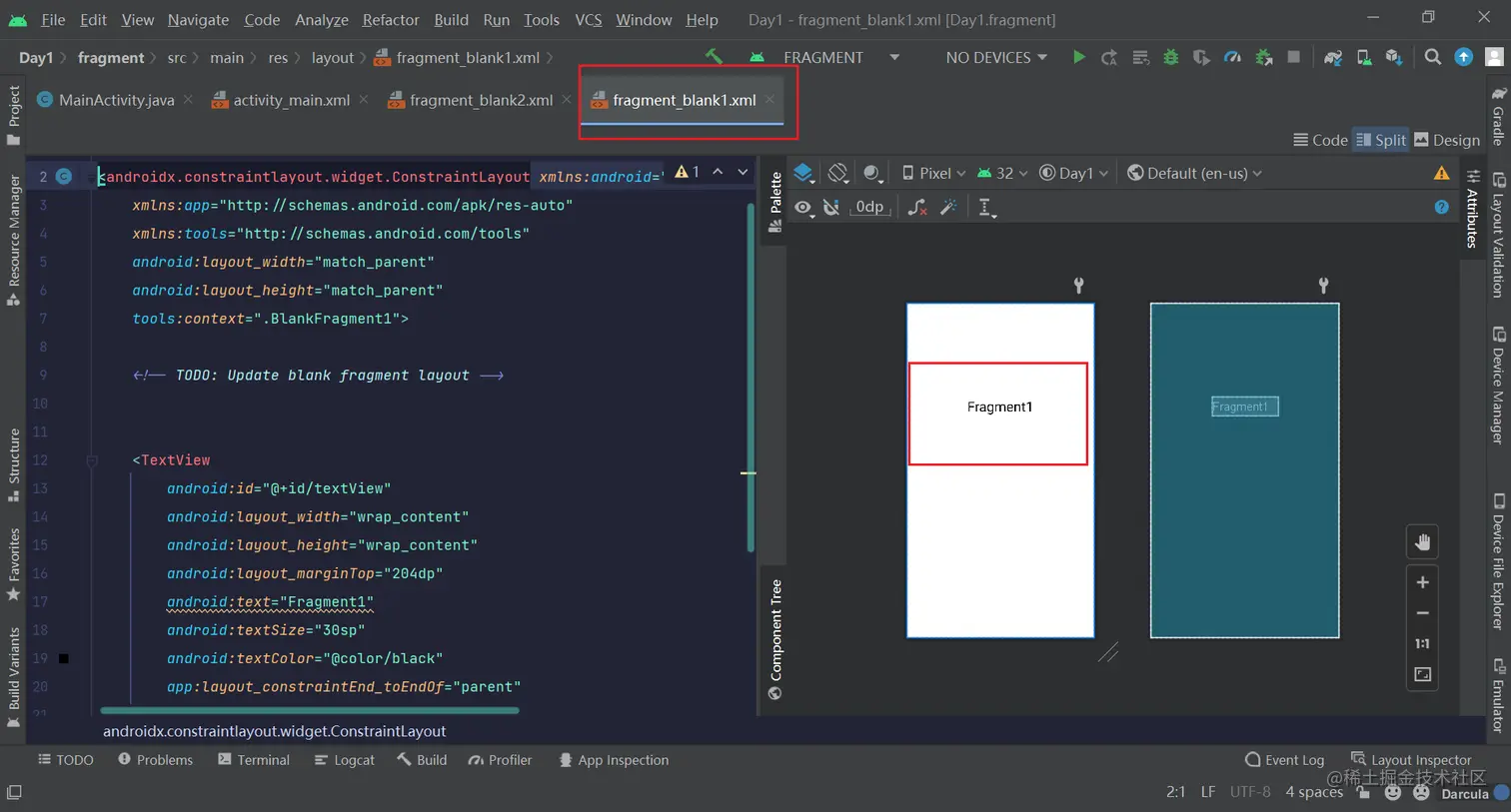Toggle Night Mode icon in design toolbar

[x=872, y=173]
